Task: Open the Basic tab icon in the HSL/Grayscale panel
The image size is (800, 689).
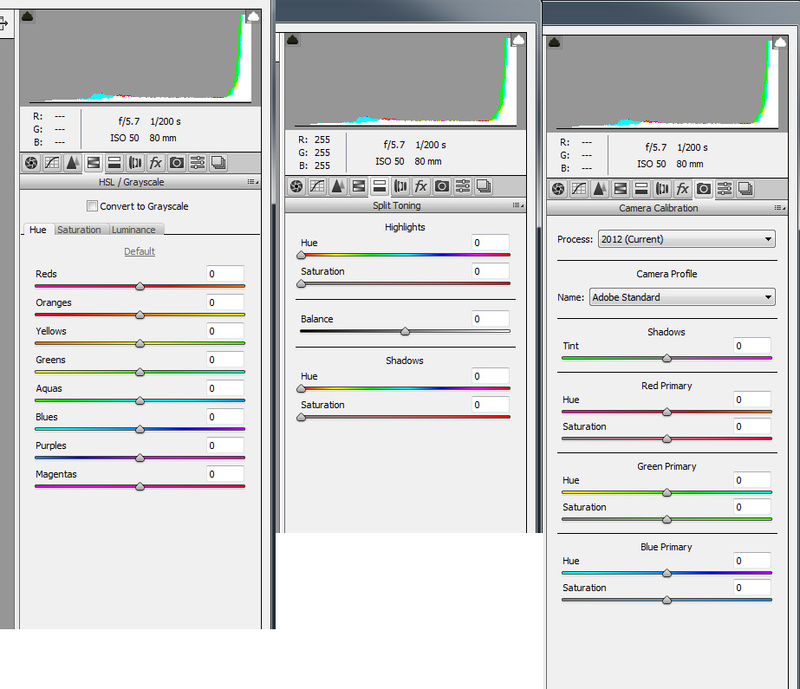Action: pos(30,163)
